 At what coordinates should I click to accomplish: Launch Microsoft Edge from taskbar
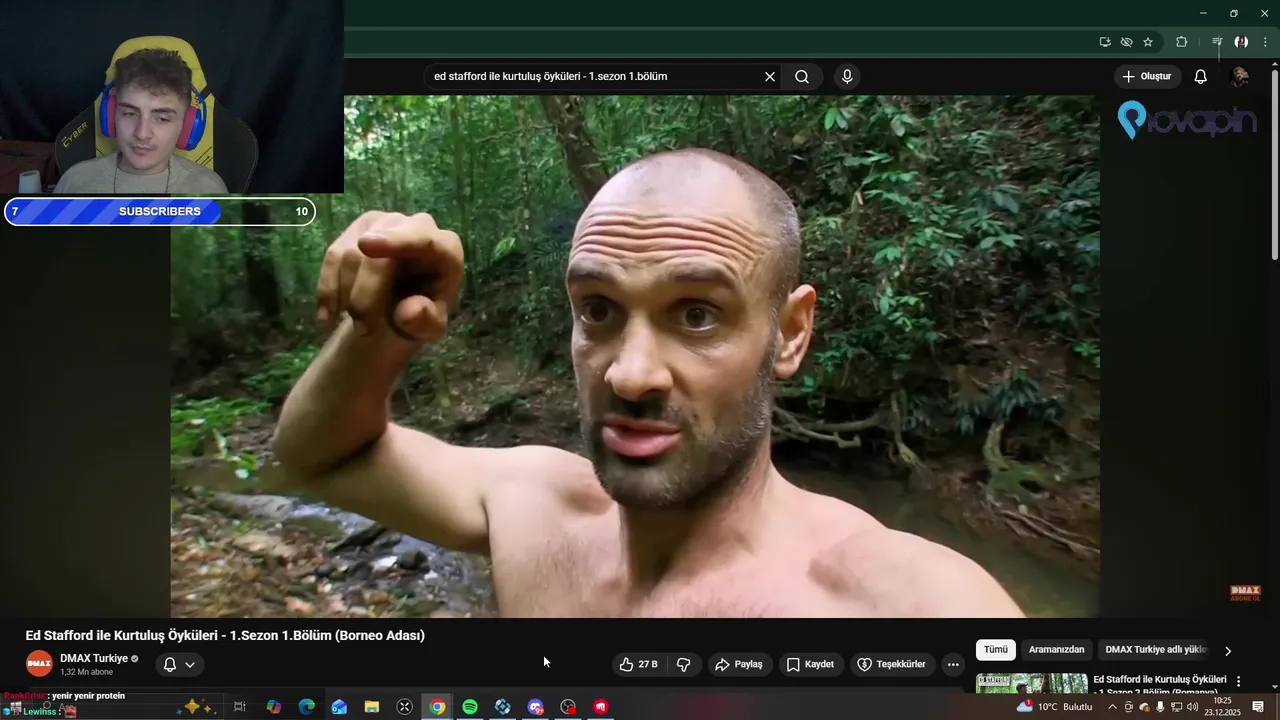(307, 707)
